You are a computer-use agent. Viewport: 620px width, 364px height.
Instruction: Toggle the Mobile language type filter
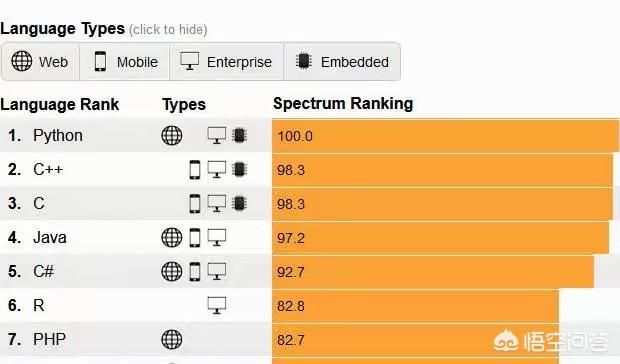coord(125,62)
